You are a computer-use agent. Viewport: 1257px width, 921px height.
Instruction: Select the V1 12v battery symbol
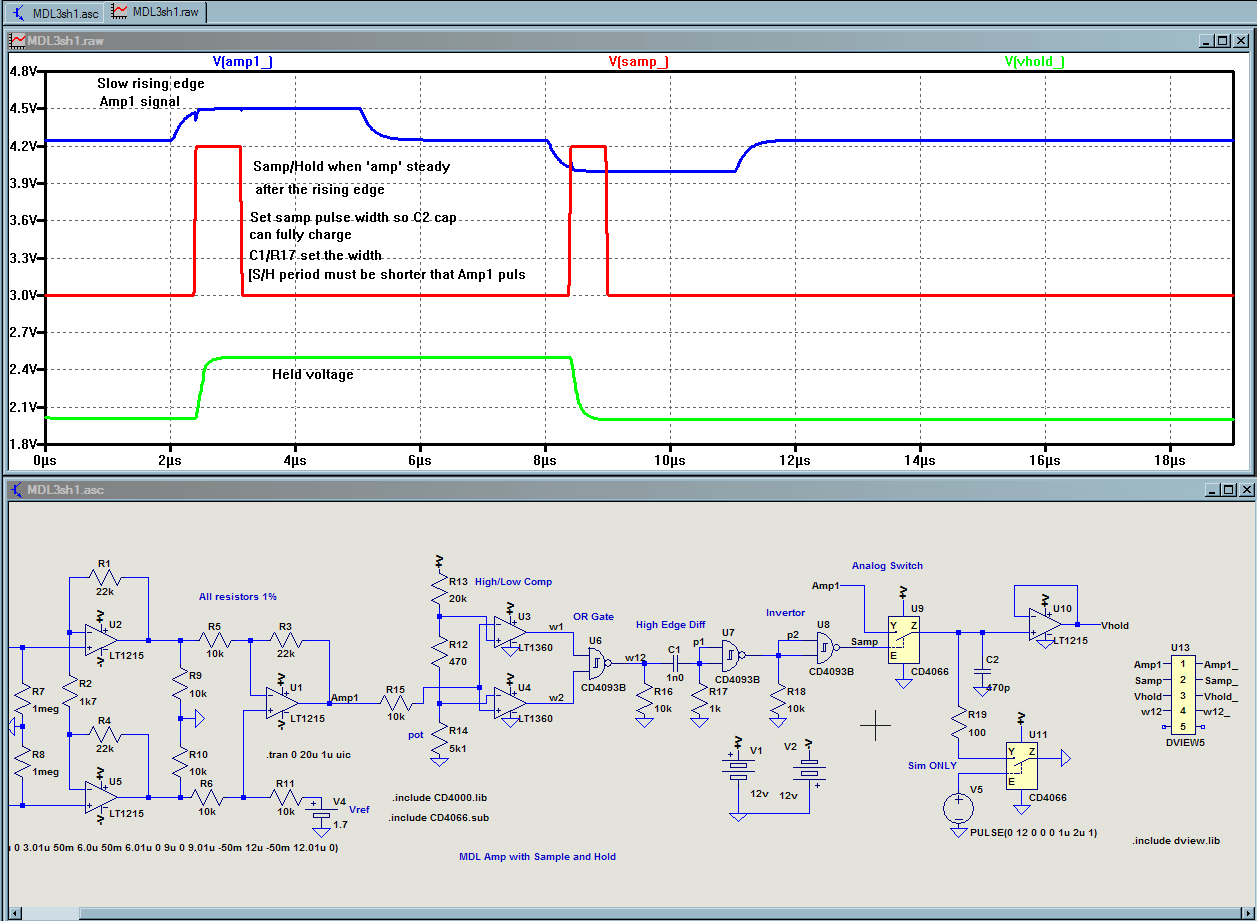click(x=738, y=769)
